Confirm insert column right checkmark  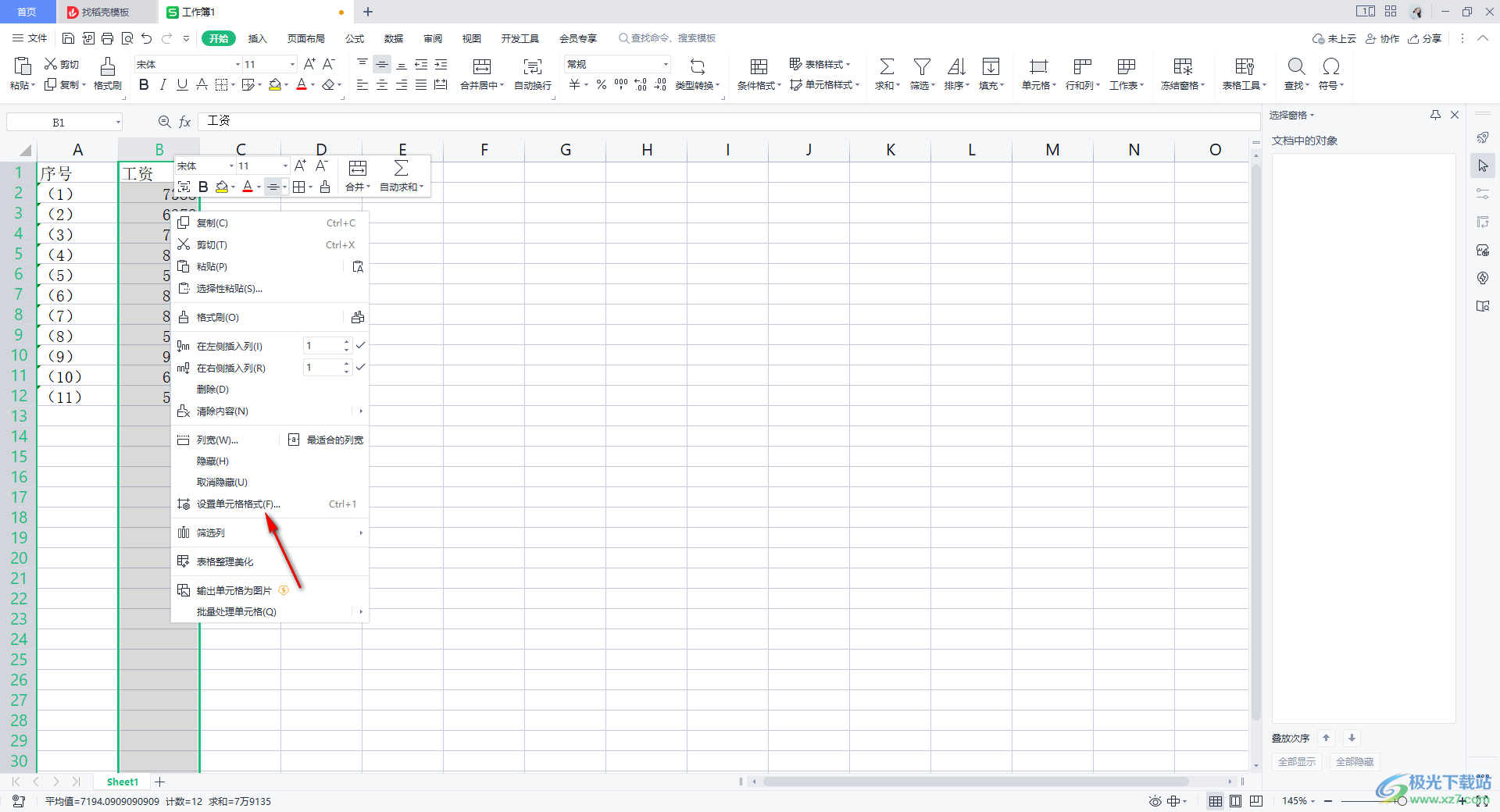360,367
